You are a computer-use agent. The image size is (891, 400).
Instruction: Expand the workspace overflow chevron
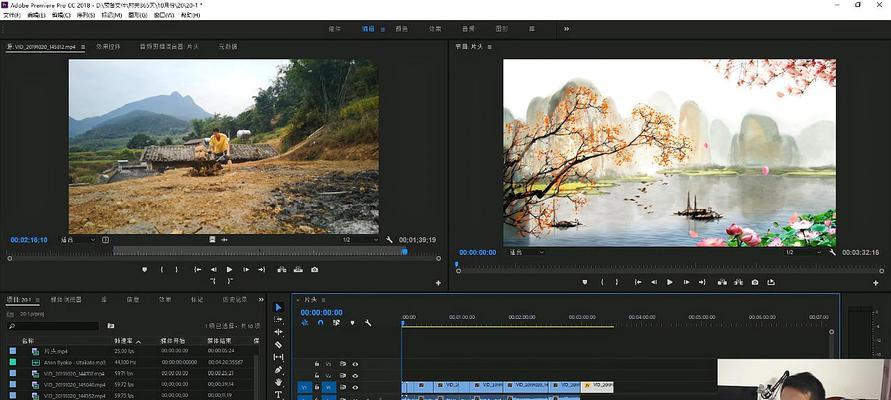tap(567, 28)
